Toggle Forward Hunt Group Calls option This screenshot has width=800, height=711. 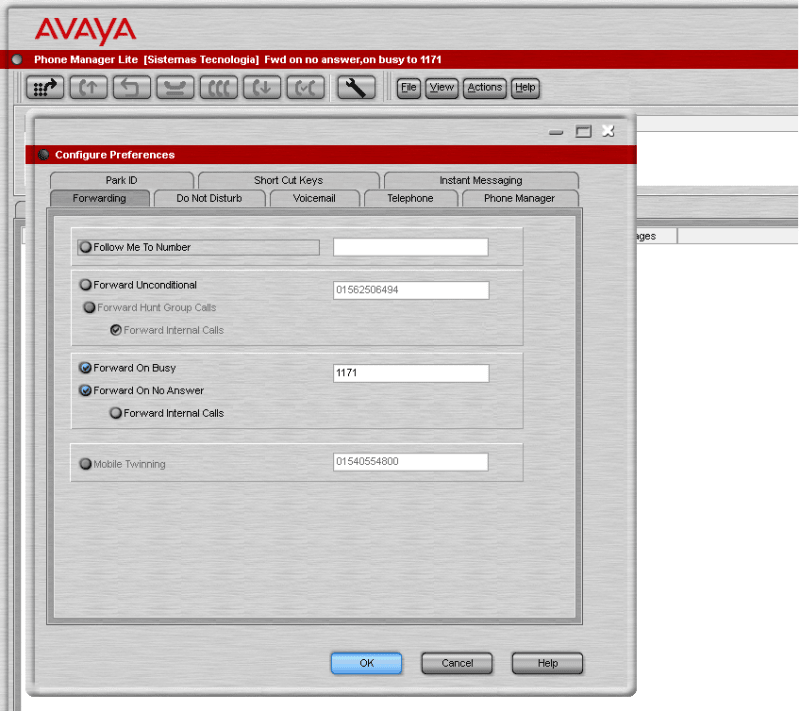[89, 307]
